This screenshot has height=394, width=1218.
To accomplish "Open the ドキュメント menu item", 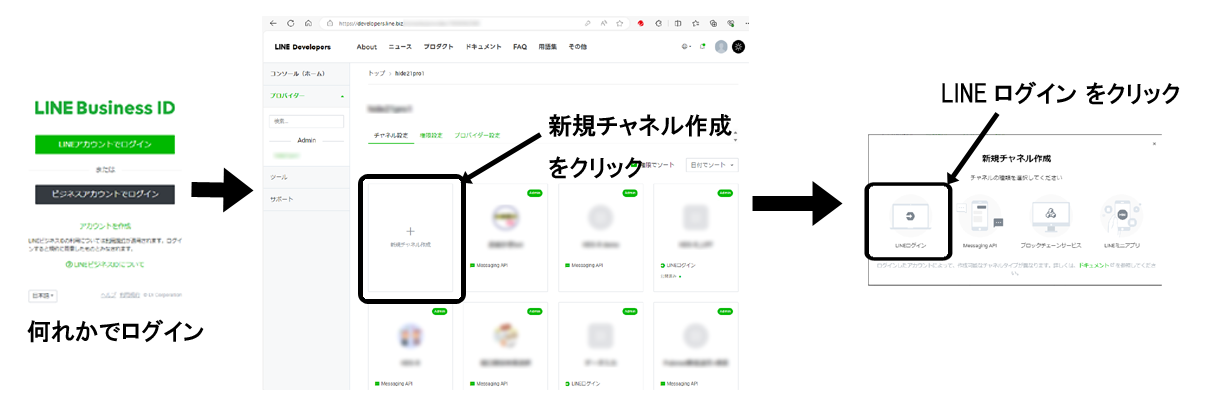I will pos(484,47).
